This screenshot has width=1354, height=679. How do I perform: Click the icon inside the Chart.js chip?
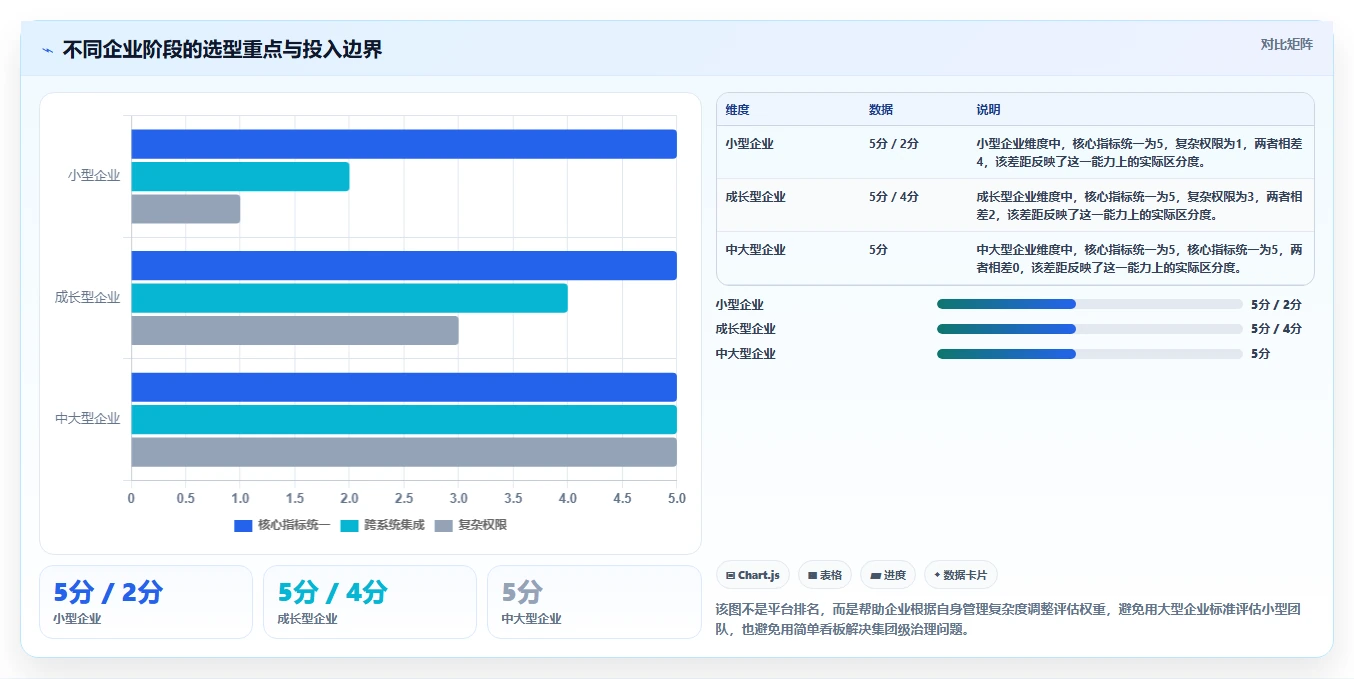click(x=731, y=576)
